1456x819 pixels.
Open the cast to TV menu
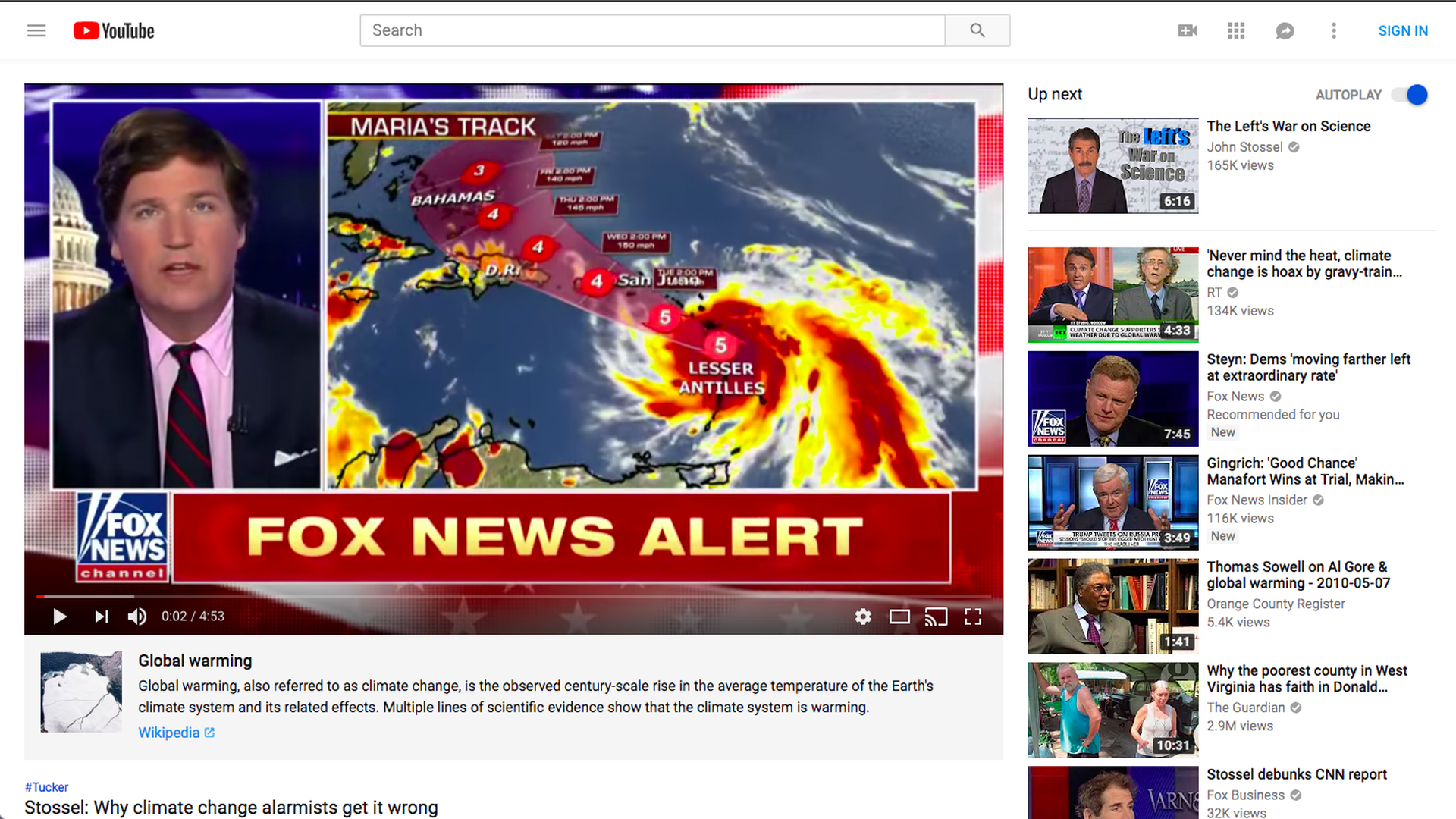tap(936, 617)
